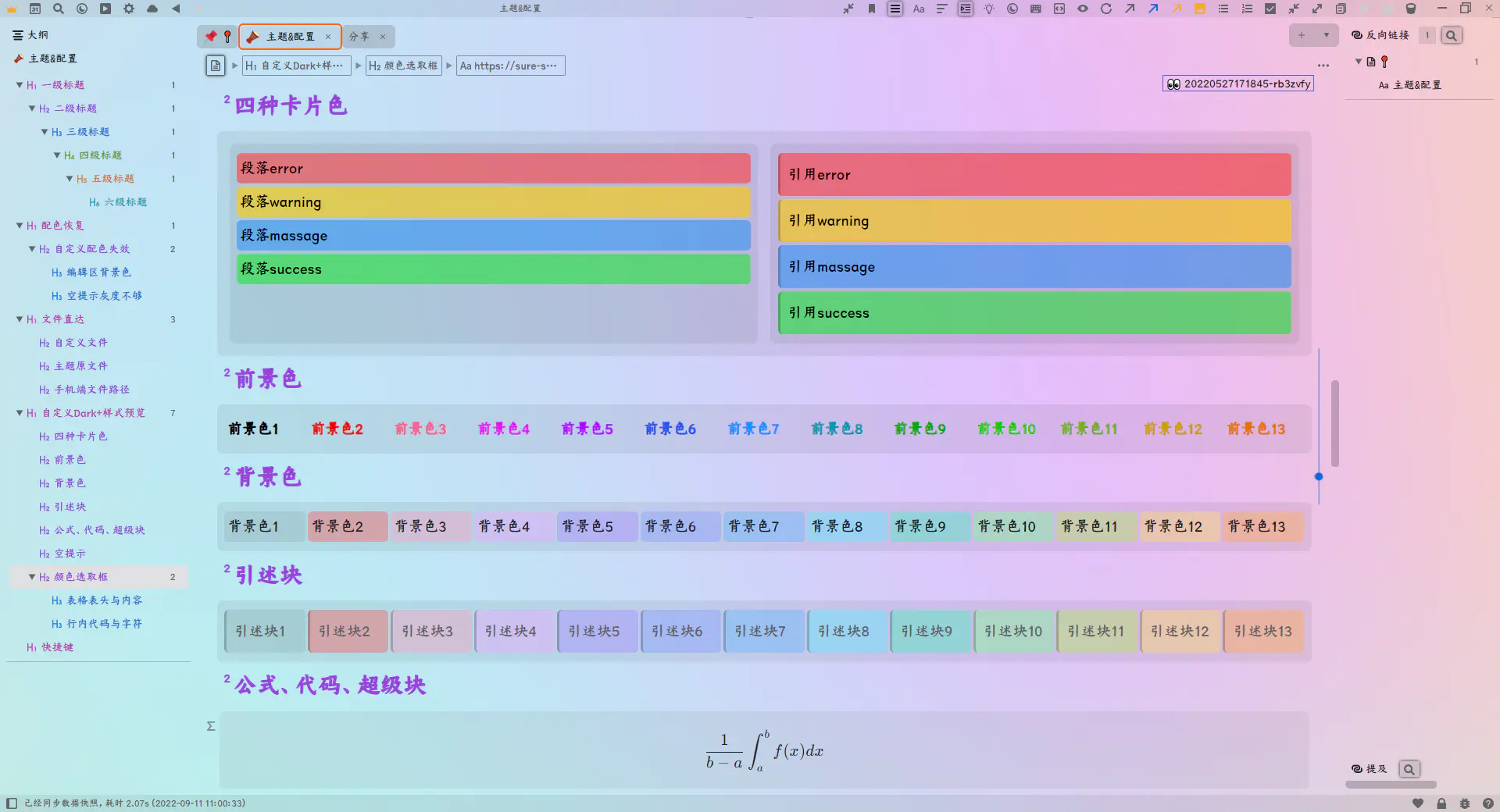Toggle the checkmark task list icon
Viewport: 1500px width, 812px height.
1270,9
